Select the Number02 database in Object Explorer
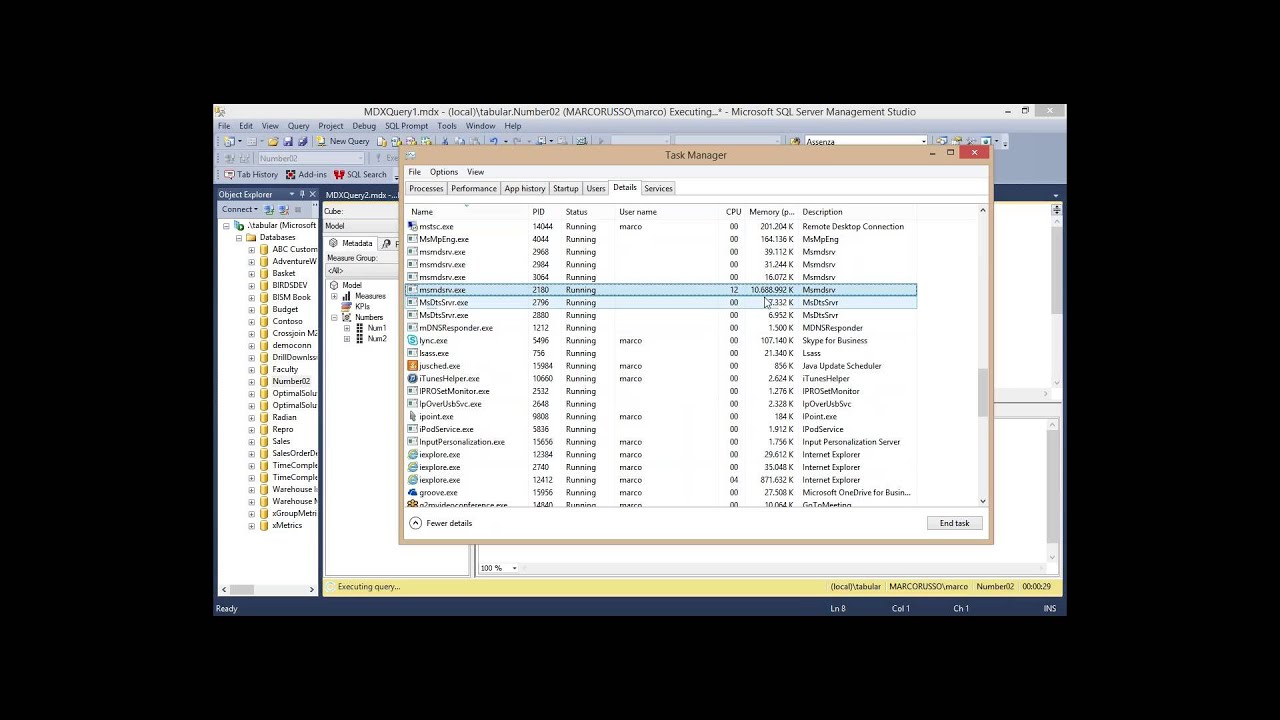The image size is (1280, 720). point(291,381)
